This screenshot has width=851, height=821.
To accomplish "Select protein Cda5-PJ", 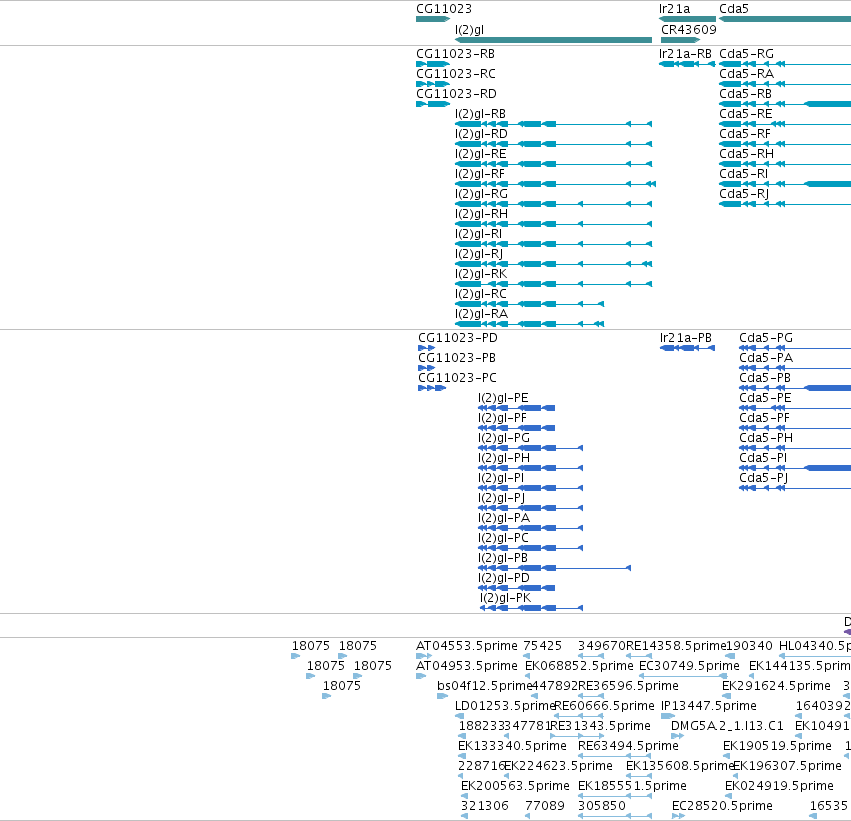I will pos(795,488).
